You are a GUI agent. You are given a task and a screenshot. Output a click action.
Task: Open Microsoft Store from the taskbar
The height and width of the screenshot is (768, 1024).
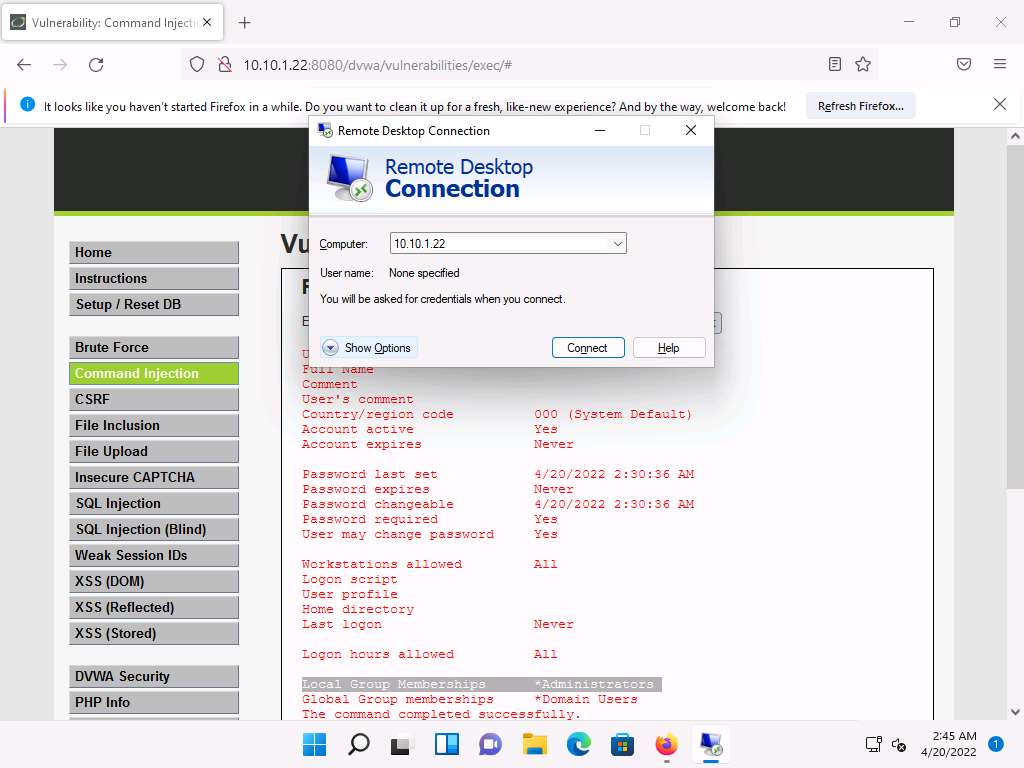[x=623, y=744]
